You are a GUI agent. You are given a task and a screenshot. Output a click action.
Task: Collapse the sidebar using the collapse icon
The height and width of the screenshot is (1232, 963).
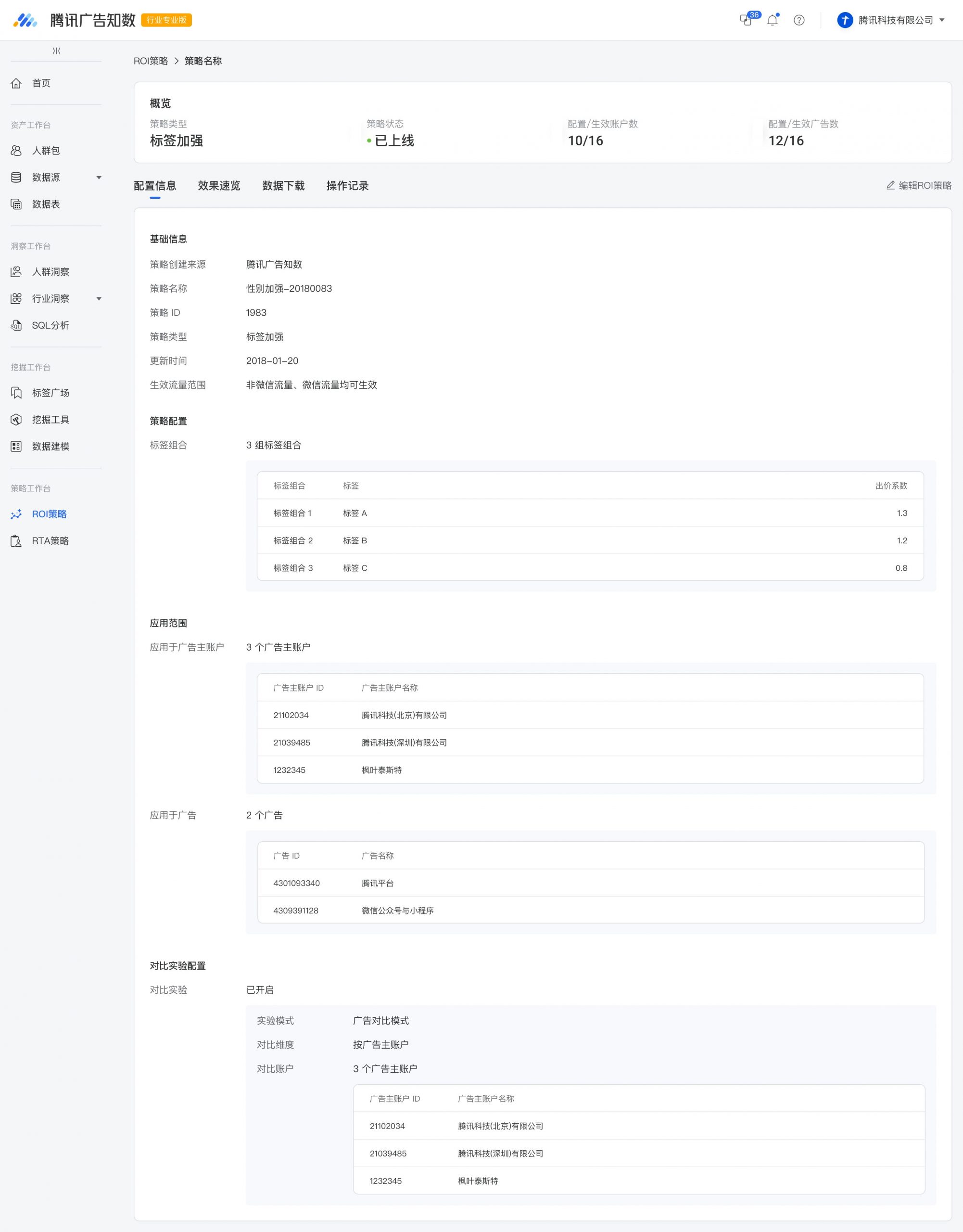[x=56, y=51]
